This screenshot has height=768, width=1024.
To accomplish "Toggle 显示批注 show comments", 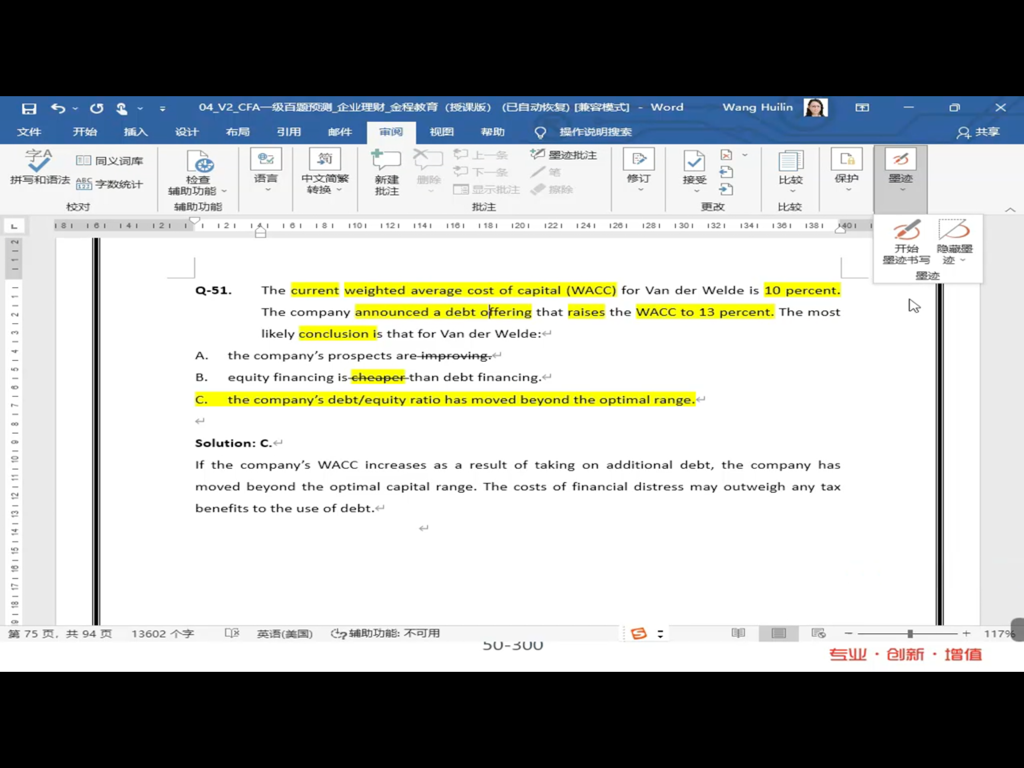I will point(487,189).
